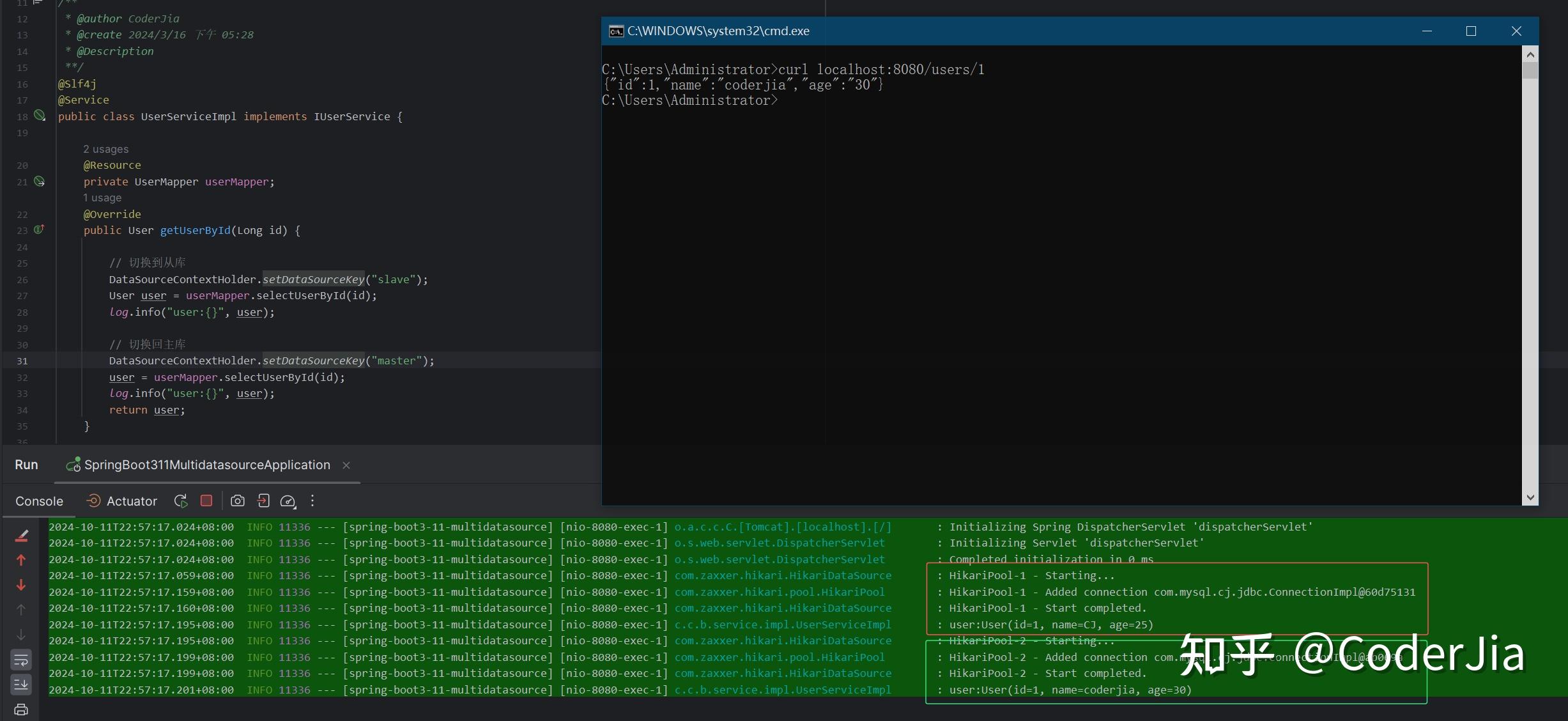Navigate up the stack trace
Screen dimensions: 1568x721
coord(21,561)
